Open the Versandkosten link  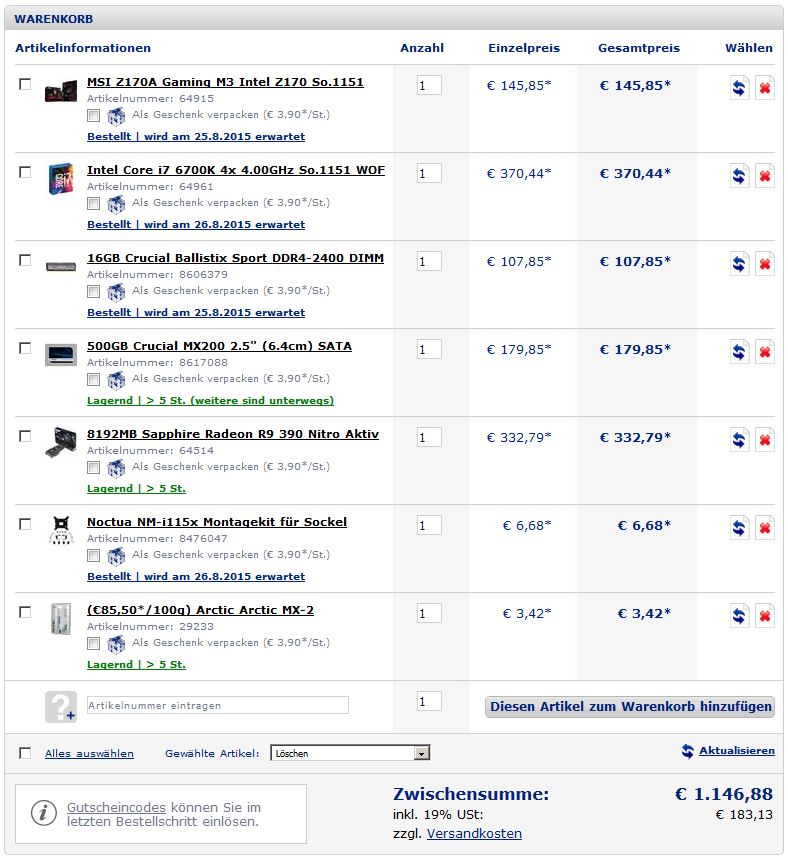[474, 834]
